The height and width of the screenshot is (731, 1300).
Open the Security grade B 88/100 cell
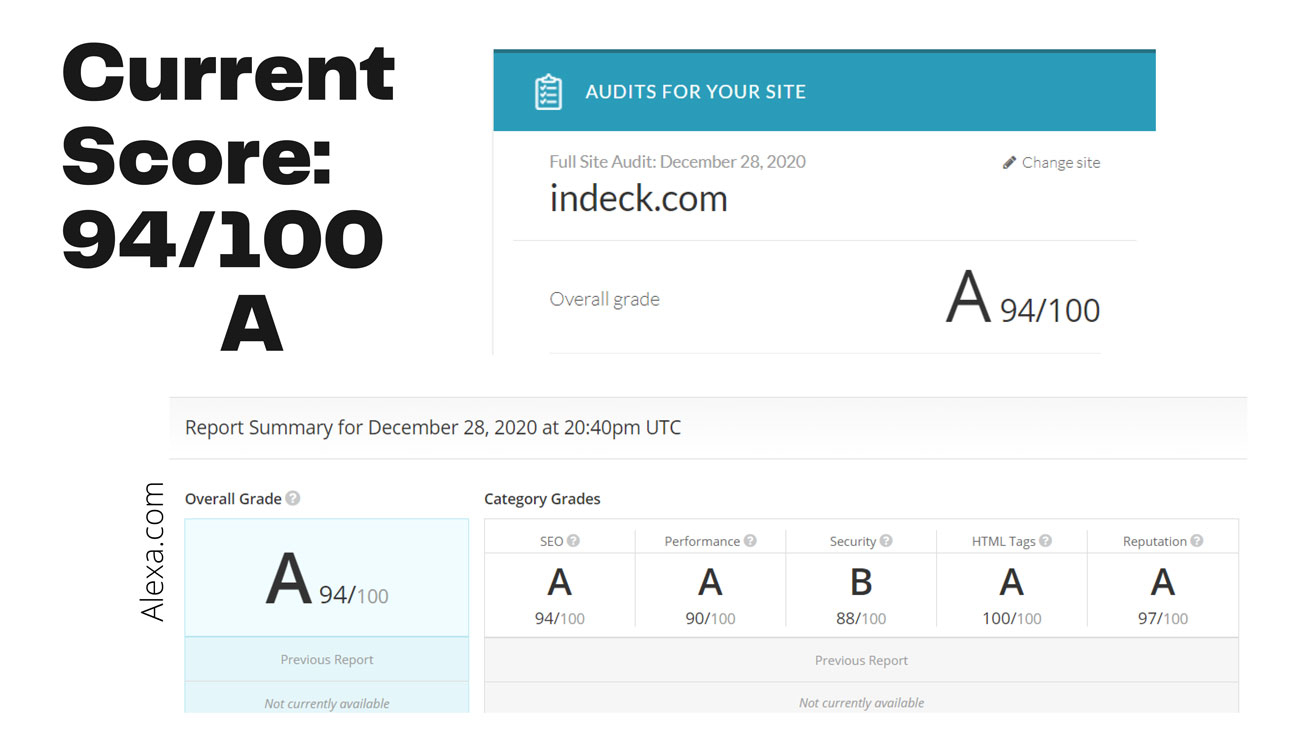pyautogui.click(x=861, y=595)
